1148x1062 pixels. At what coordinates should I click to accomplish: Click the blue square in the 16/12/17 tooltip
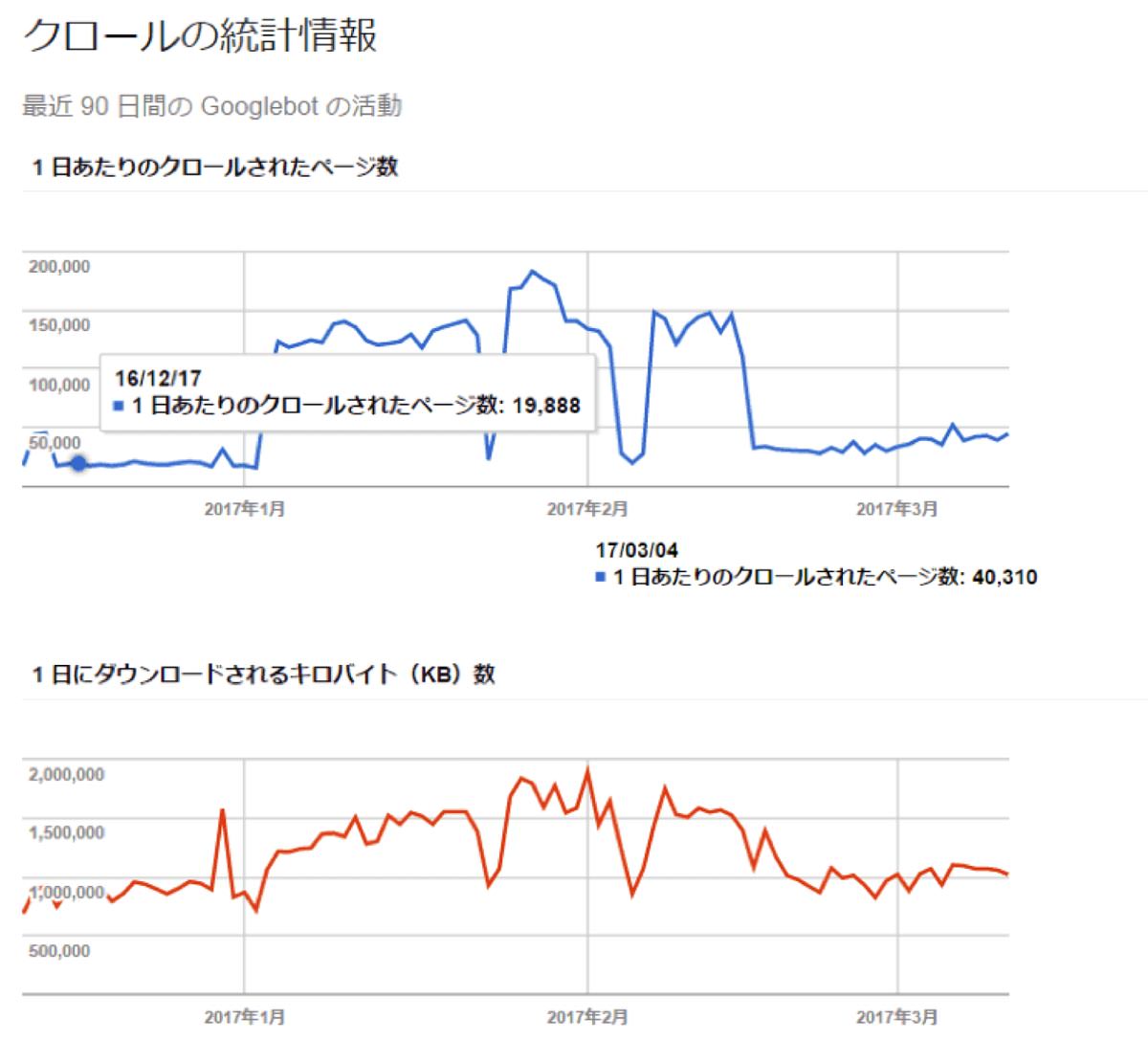(119, 406)
